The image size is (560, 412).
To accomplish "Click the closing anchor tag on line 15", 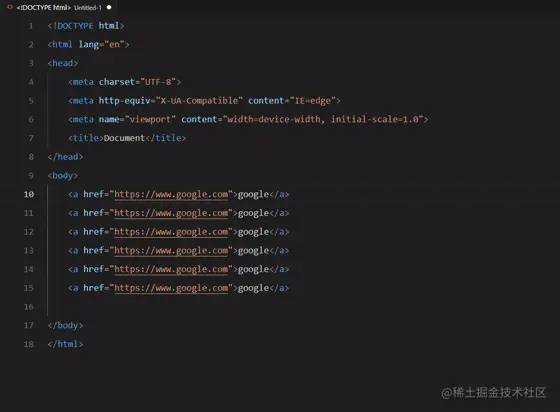I will [279, 288].
